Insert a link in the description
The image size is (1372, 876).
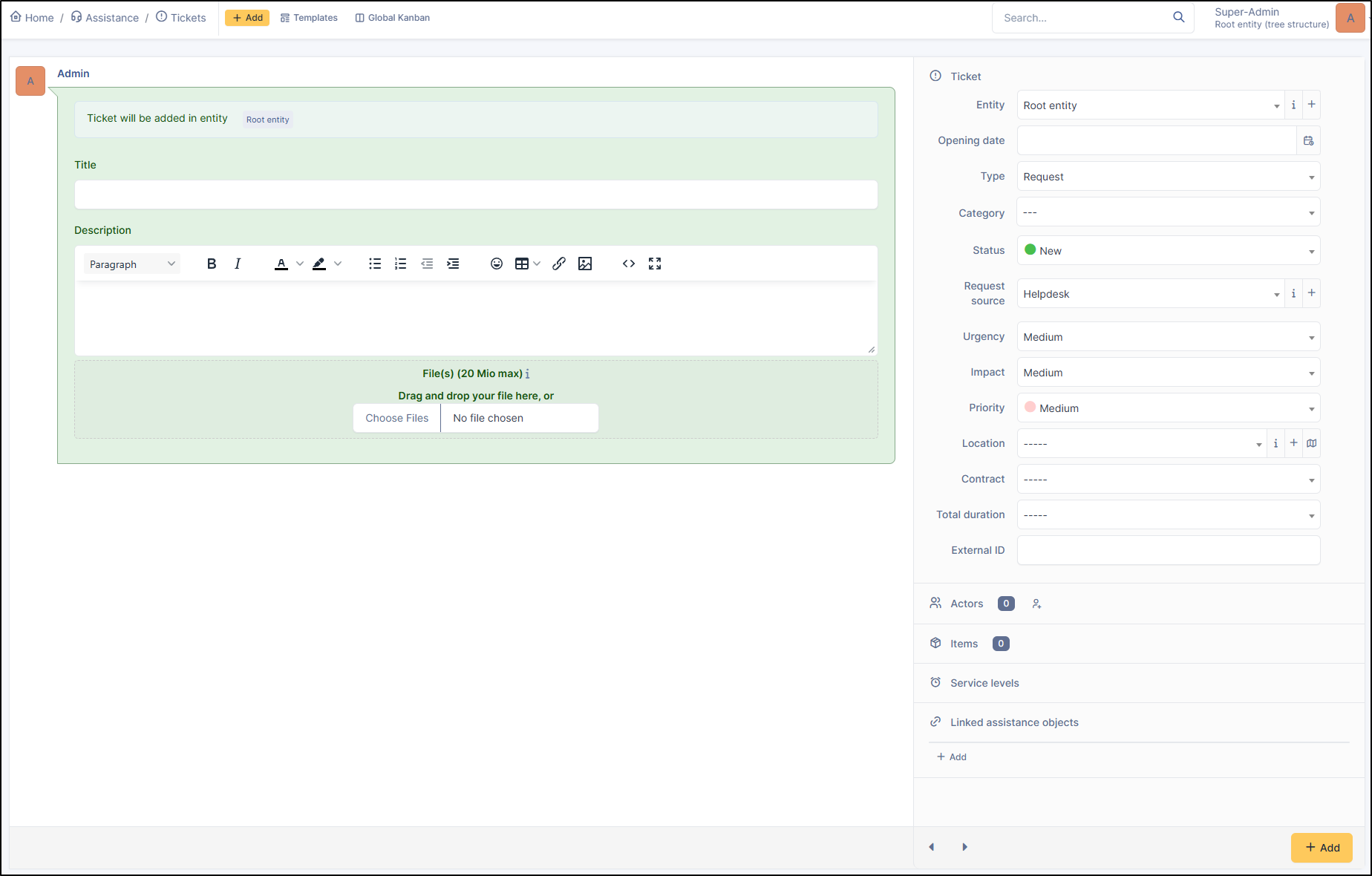tap(559, 264)
